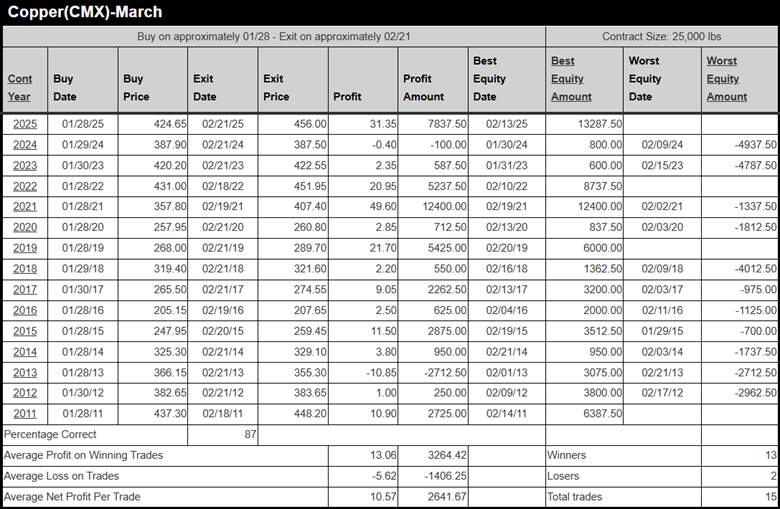780x509 pixels.
Task: Select average loss amount -1406.25
Action: tap(433, 476)
